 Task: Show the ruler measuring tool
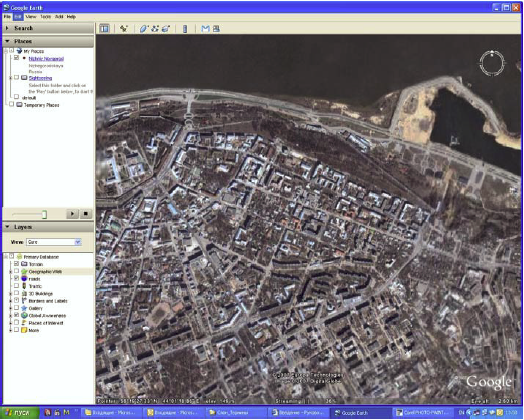coord(185,29)
